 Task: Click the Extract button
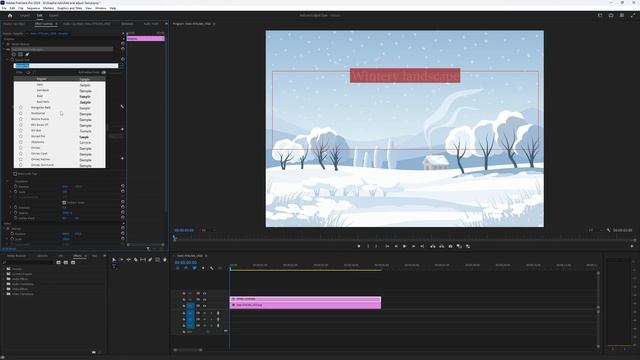click(442, 246)
